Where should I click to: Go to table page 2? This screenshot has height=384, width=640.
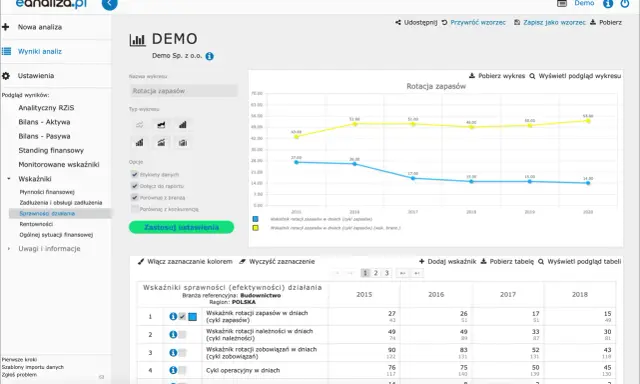(x=376, y=273)
